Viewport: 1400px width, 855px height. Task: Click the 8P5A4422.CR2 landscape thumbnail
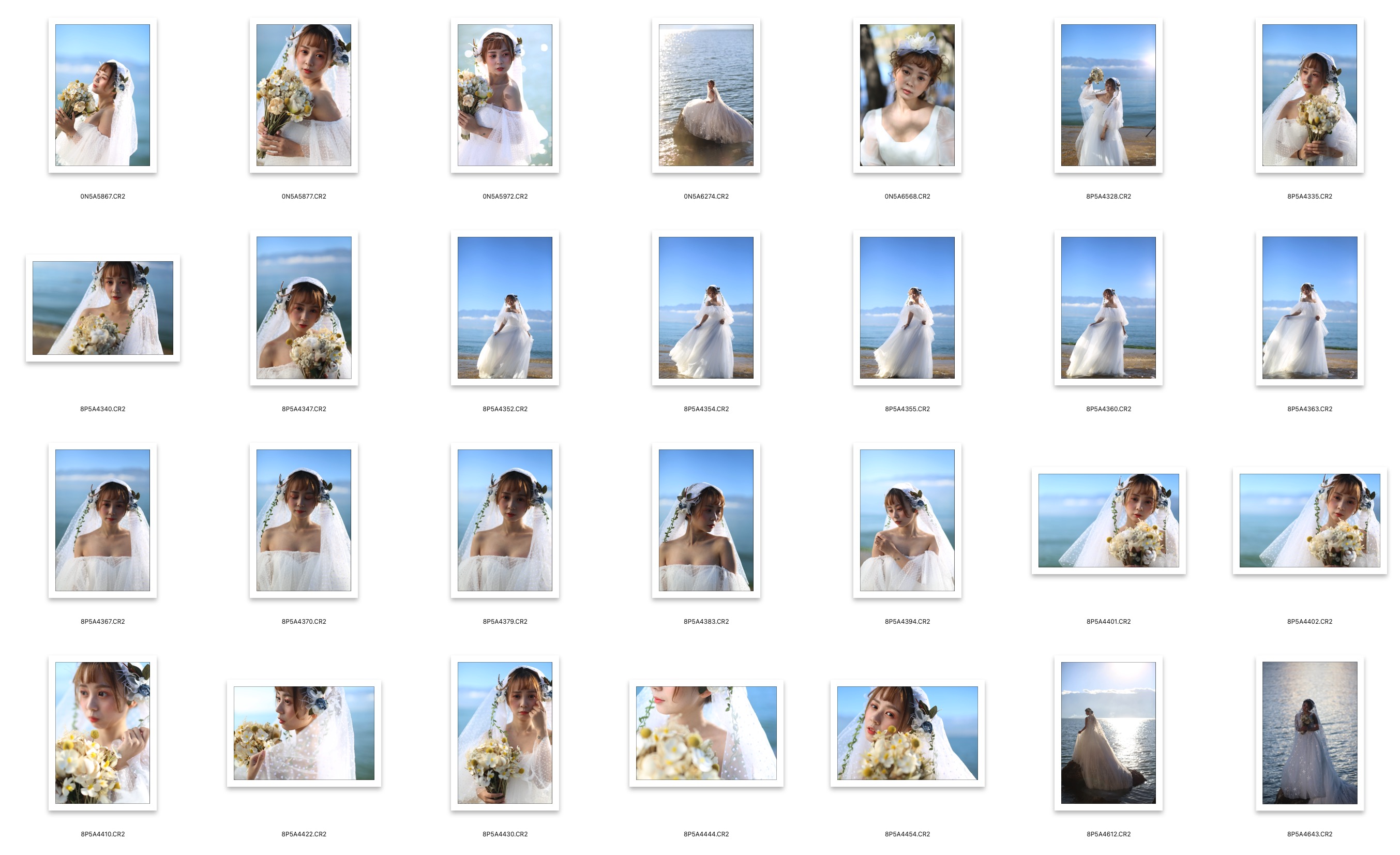[x=304, y=733]
